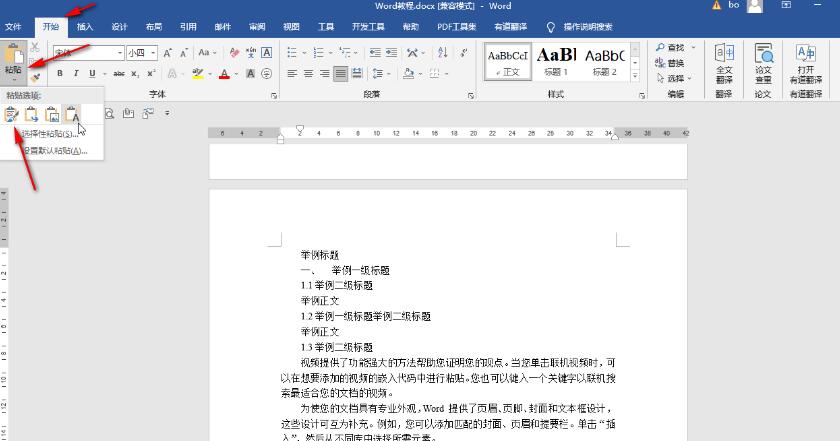Open the 布局 ribbon tab
The height and width of the screenshot is (441, 840).
[153, 27]
